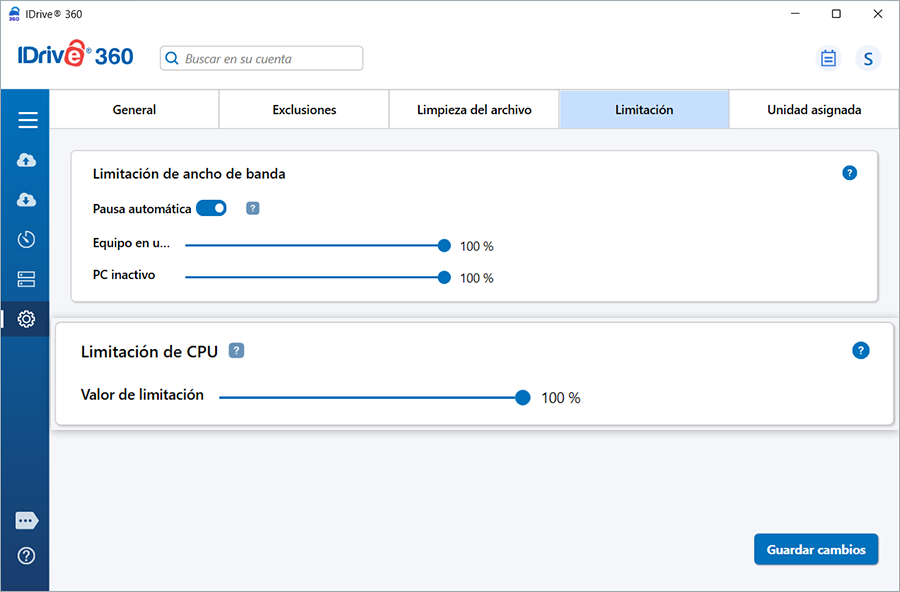Switch to the General tab

point(134,110)
